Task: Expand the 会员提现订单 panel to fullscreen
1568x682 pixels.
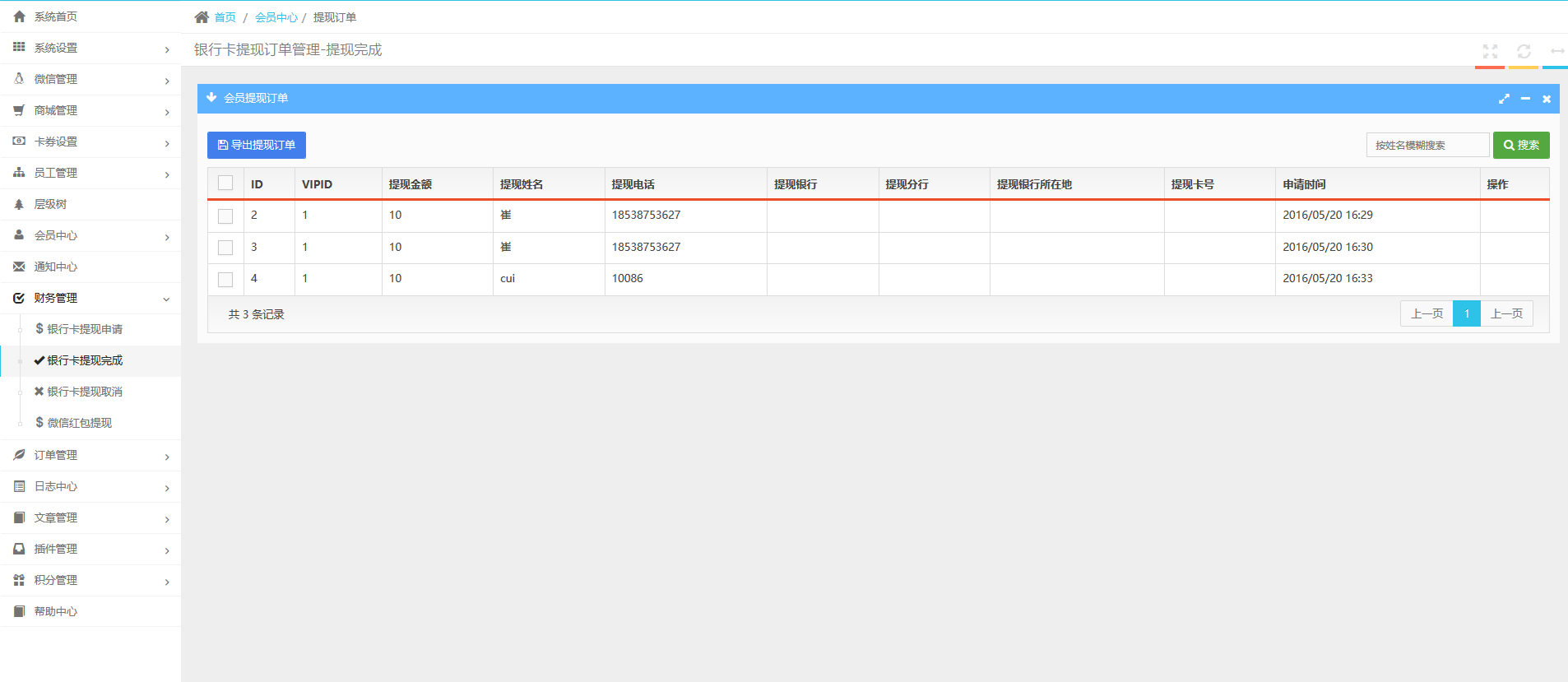Action: (x=1504, y=99)
